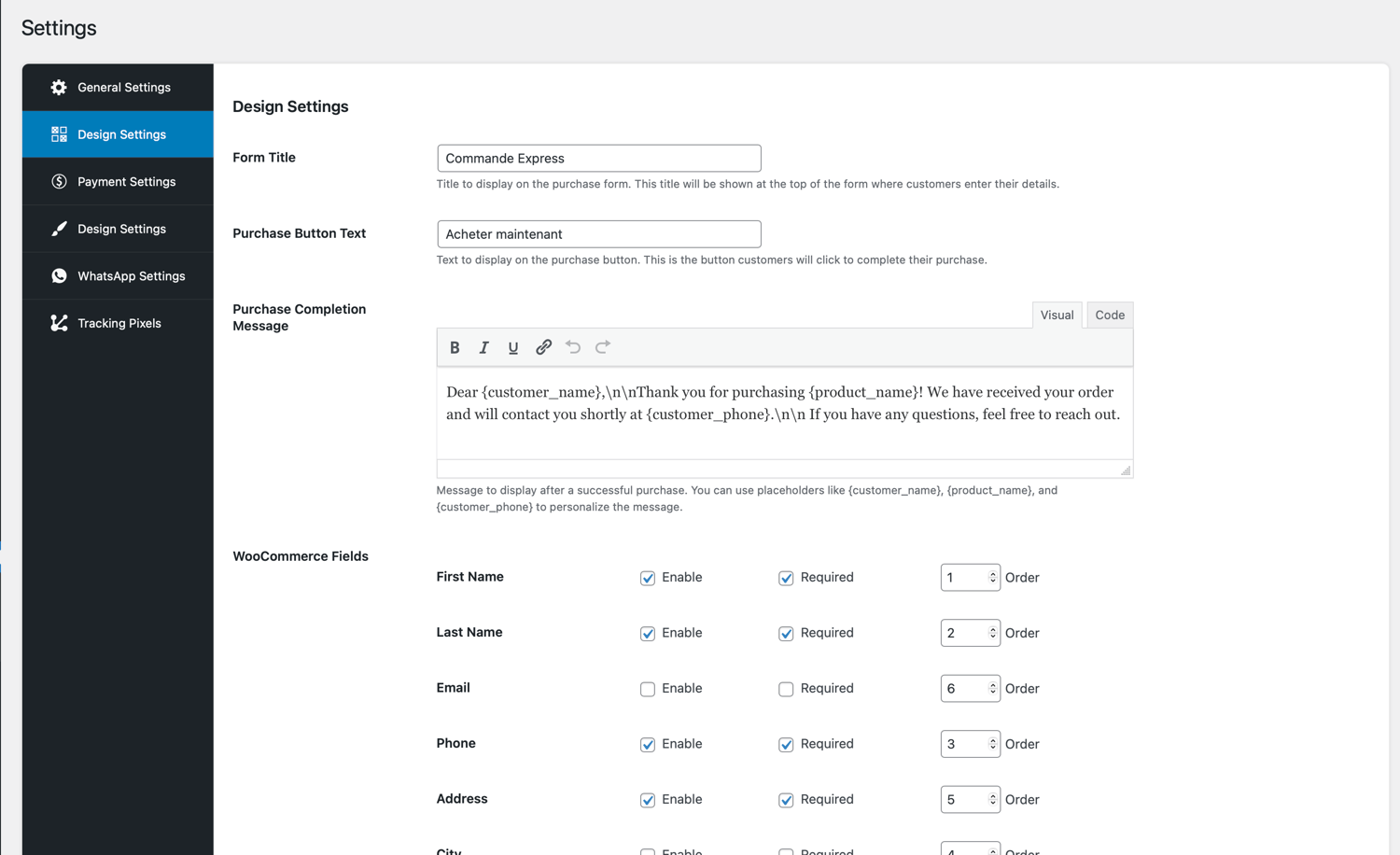Image resolution: width=1400 pixels, height=855 pixels.
Task: Undo the last editor change
Action: pos(573,347)
